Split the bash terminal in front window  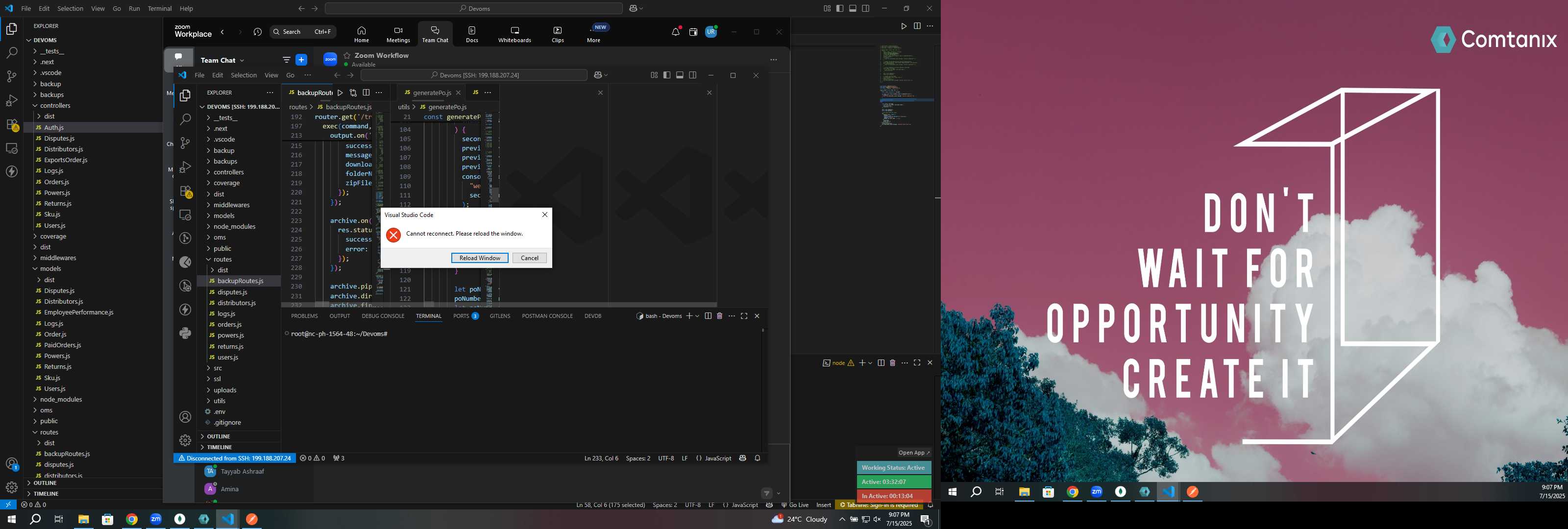(708, 316)
